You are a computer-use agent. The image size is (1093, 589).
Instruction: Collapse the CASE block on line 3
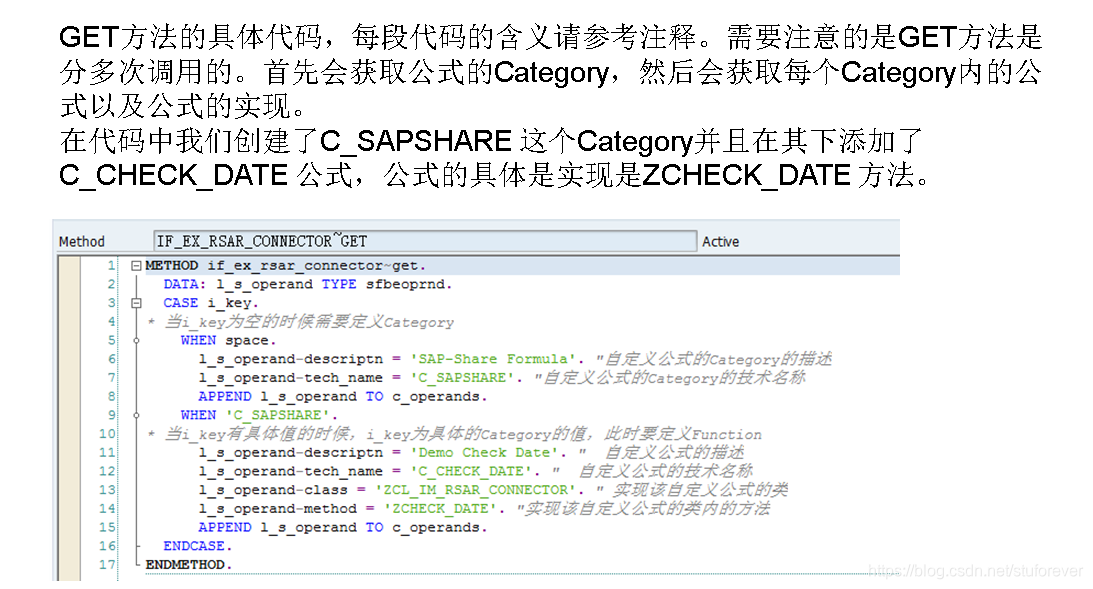137,303
